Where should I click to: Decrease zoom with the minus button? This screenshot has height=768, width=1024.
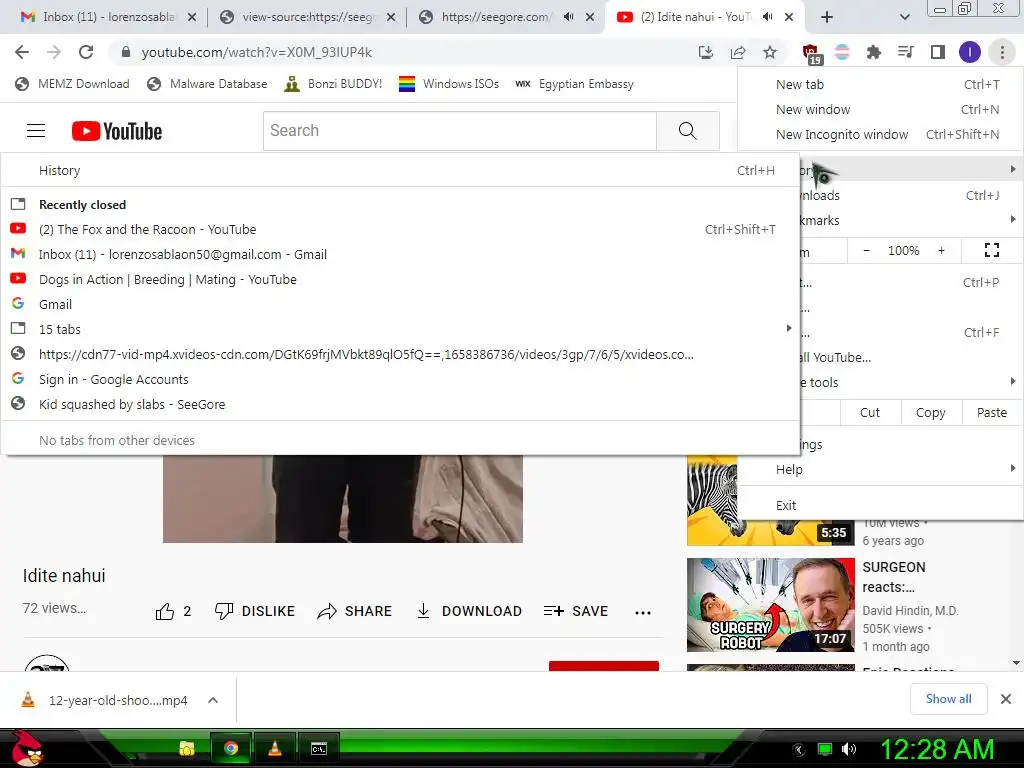pos(866,250)
